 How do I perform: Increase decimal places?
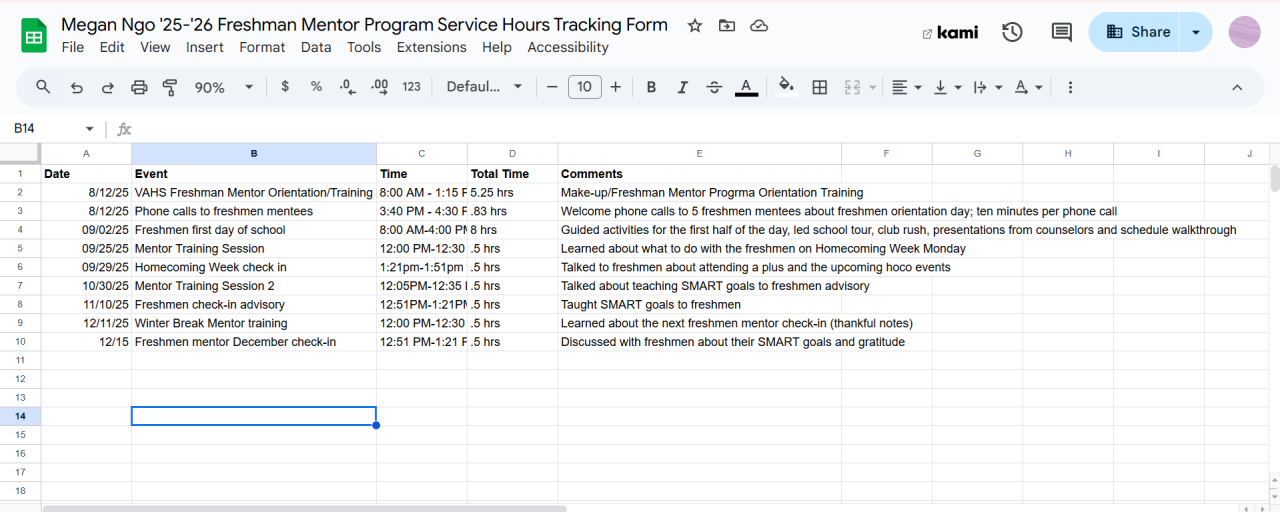(379, 87)
